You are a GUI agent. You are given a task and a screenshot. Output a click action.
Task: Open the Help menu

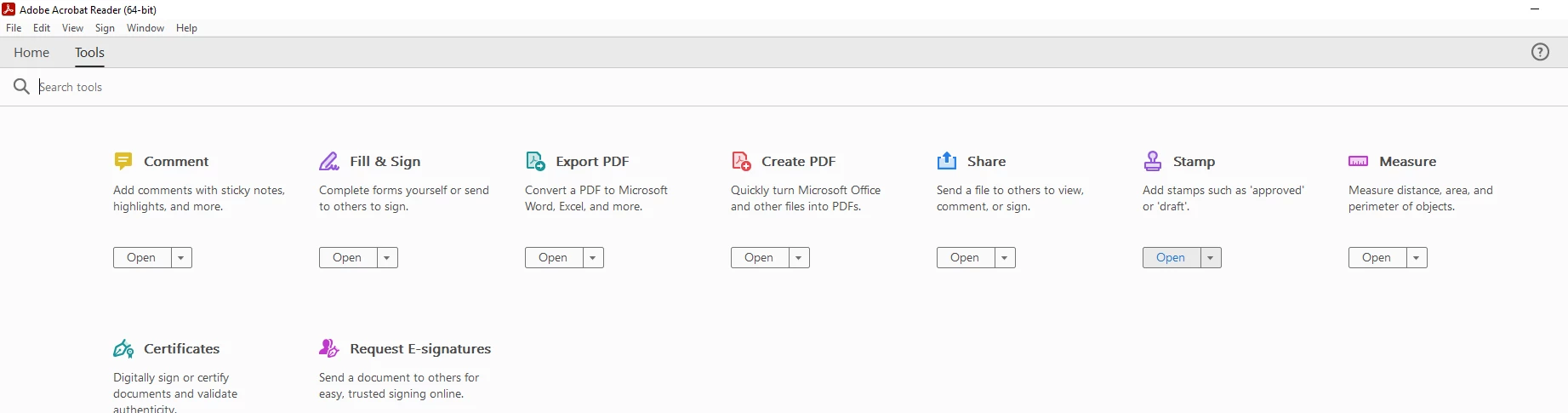tap(186, 28)
